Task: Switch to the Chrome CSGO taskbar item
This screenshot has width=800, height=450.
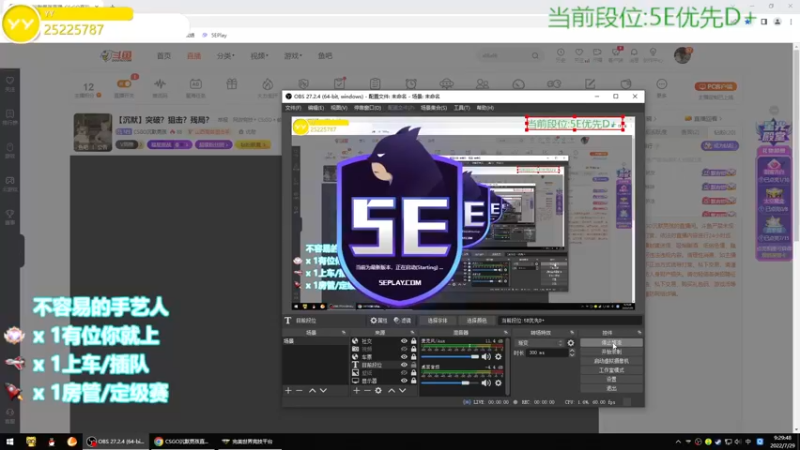Action: [x=183, y=442]
